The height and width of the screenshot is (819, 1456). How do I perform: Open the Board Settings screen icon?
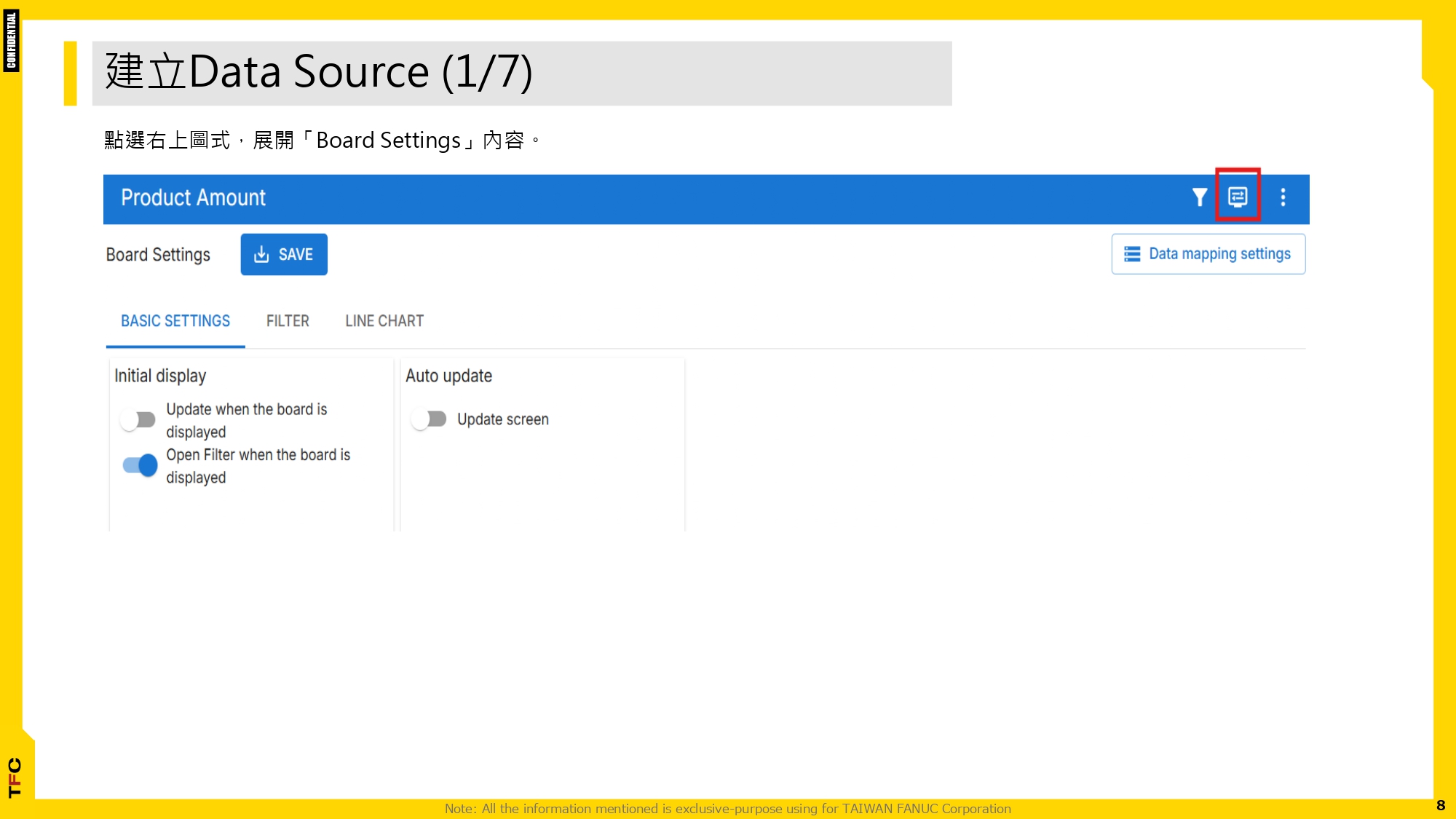click(x=1238, y=197)
